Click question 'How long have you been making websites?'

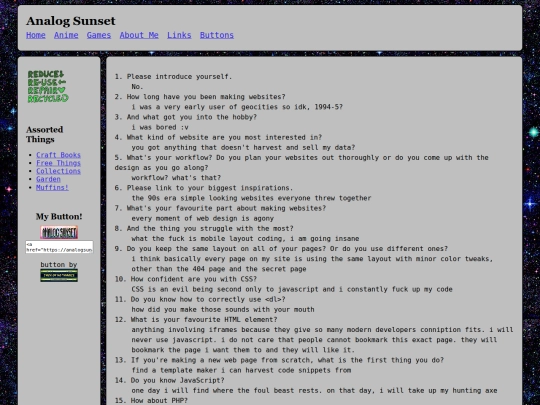(x=206, y=97)
